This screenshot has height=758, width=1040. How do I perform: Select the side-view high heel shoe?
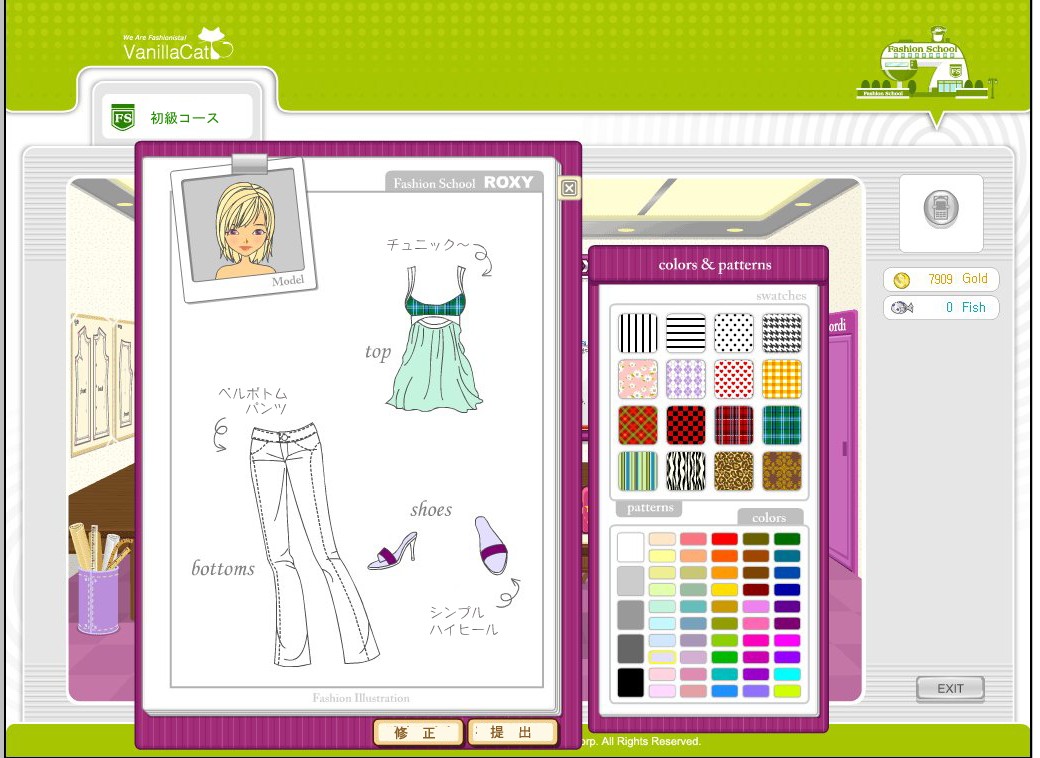[393, 551]
